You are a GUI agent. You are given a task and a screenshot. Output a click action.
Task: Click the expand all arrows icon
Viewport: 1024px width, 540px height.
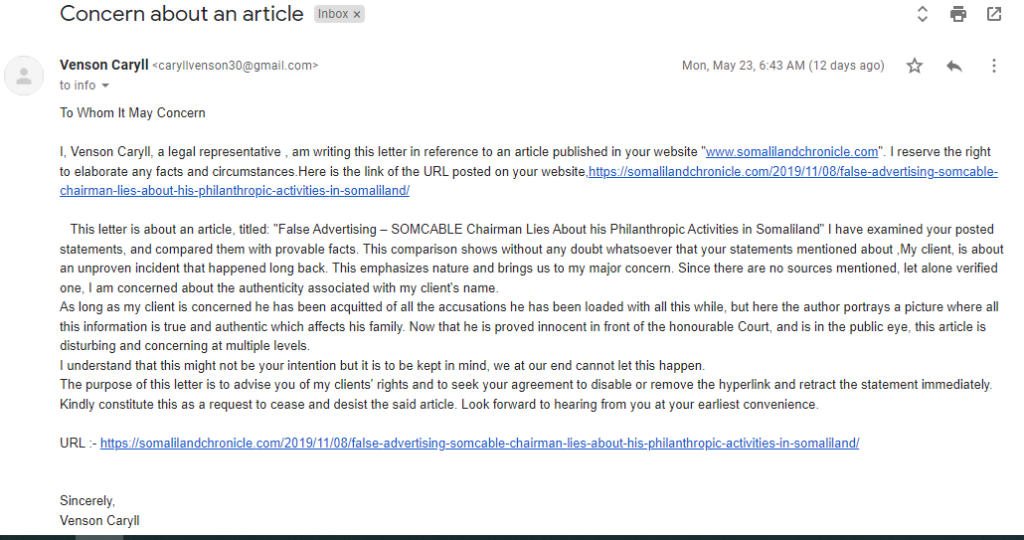922,14
